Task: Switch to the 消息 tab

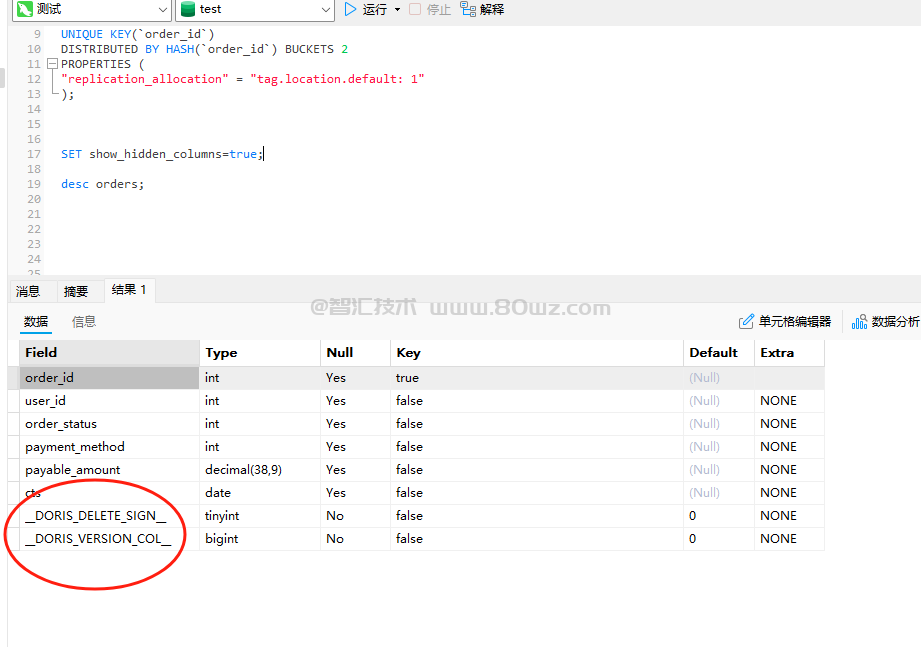Action: [28, 291]
